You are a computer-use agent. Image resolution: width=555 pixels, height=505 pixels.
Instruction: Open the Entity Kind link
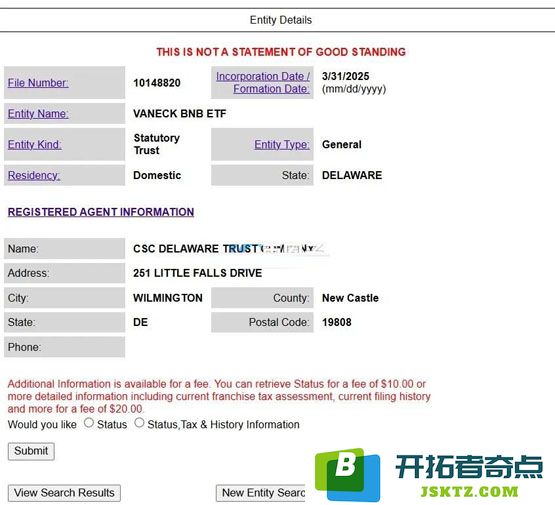click(35, 144)
